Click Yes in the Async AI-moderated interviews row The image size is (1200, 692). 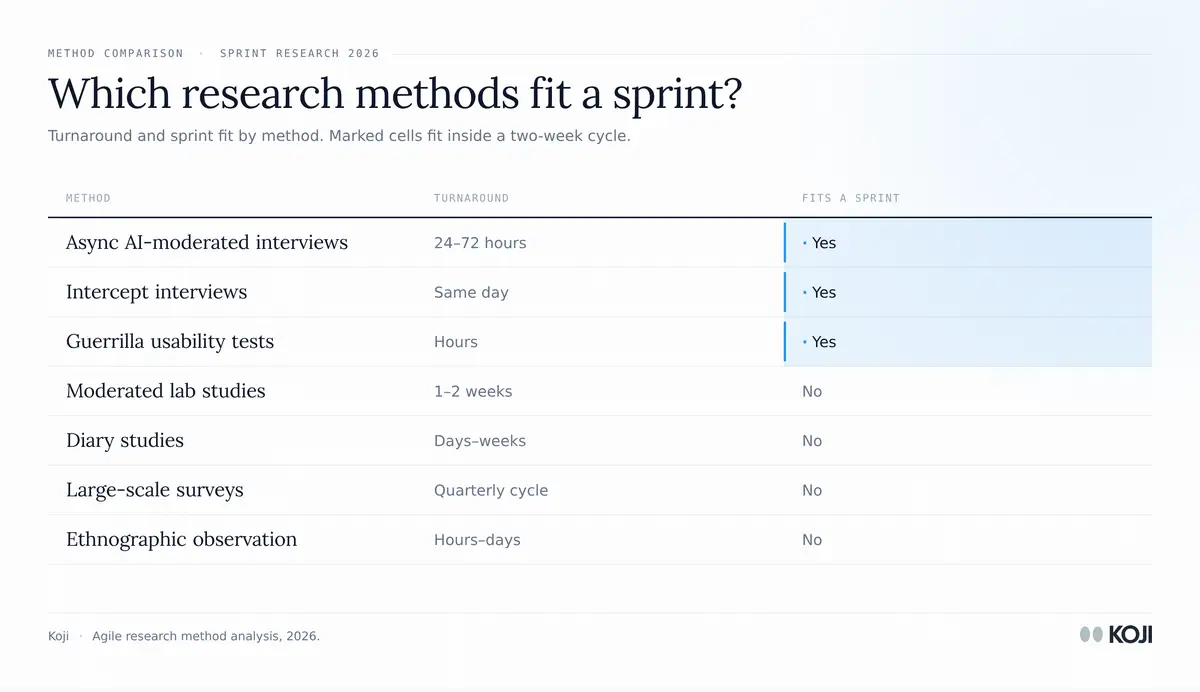point(824,243)
